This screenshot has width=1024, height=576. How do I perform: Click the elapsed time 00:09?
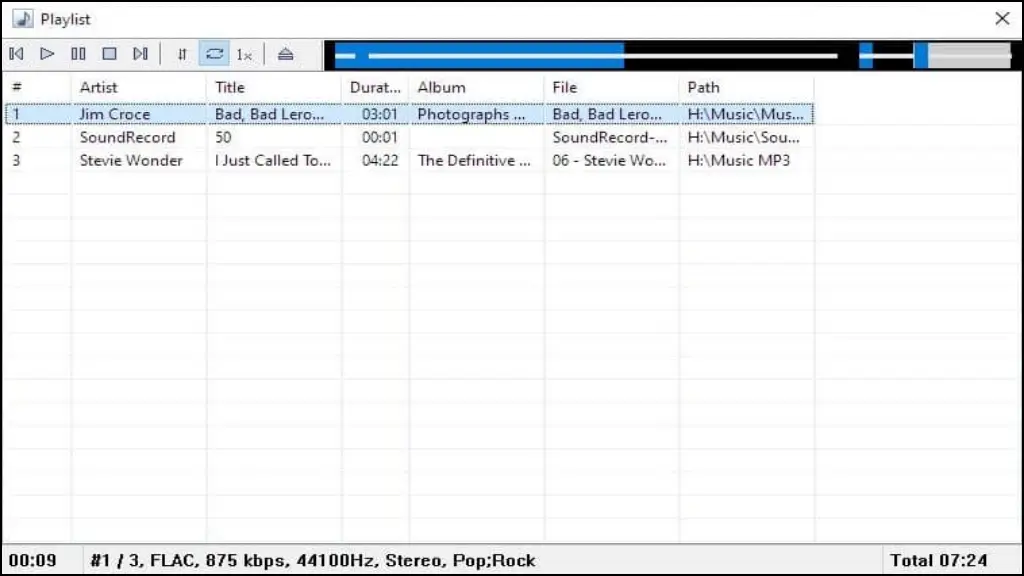(33, 560)
